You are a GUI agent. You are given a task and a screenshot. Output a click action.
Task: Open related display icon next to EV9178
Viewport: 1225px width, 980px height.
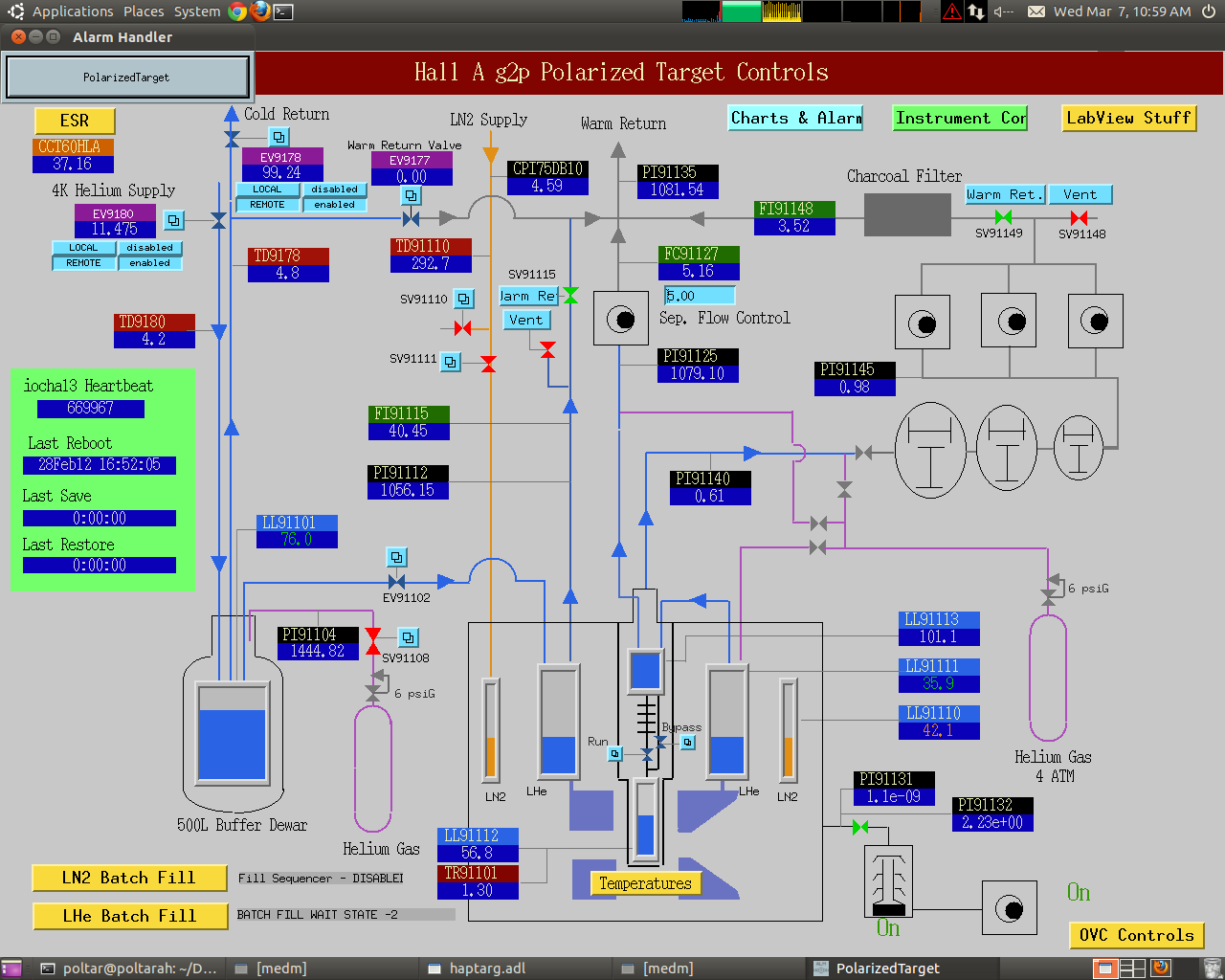point(278,137)
